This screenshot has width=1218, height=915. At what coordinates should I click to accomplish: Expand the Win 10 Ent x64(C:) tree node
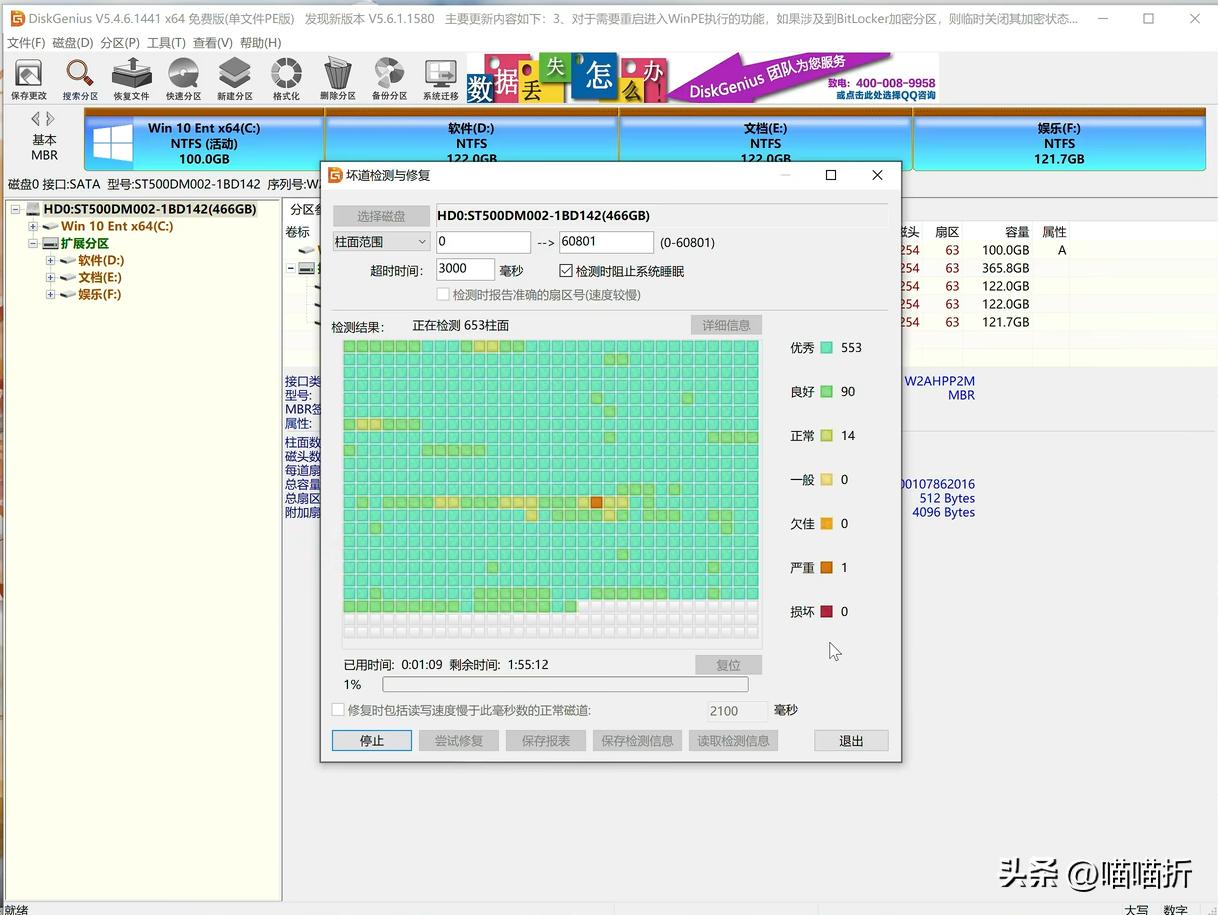coord(34,227)
